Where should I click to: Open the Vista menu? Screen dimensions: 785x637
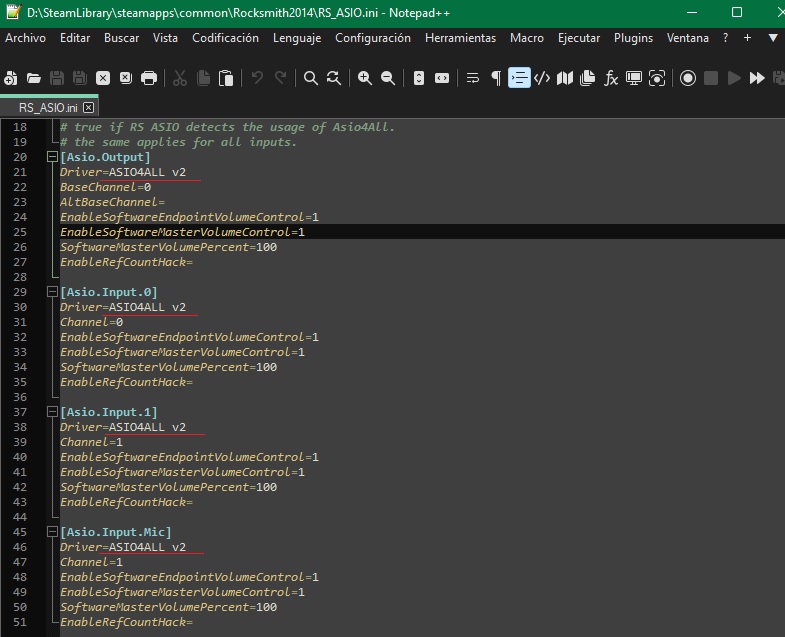point(165,38)
